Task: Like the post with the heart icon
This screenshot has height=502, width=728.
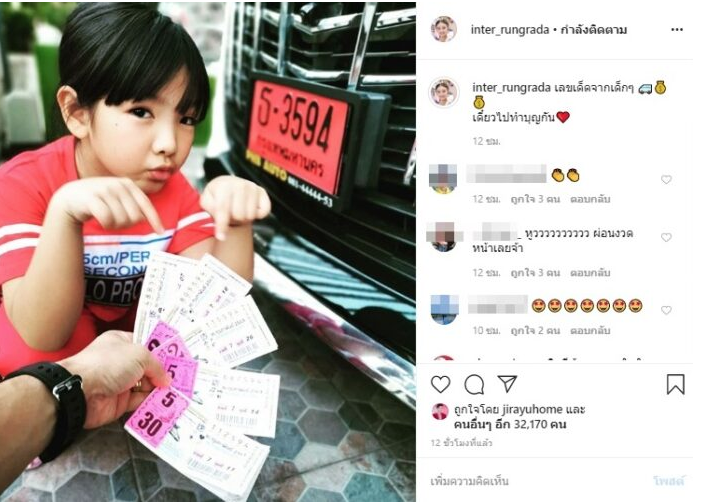Action: click(440, 385)
